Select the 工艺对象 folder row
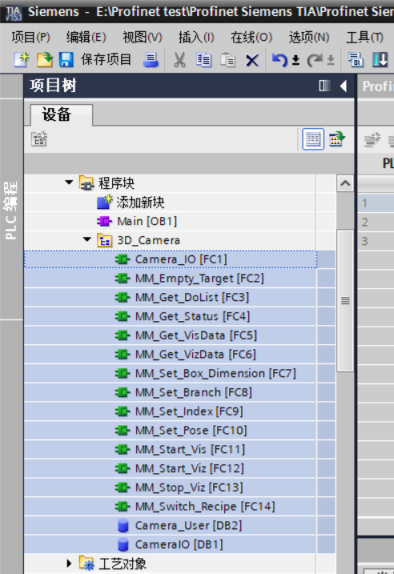394x574 pixels. point(170,564)
